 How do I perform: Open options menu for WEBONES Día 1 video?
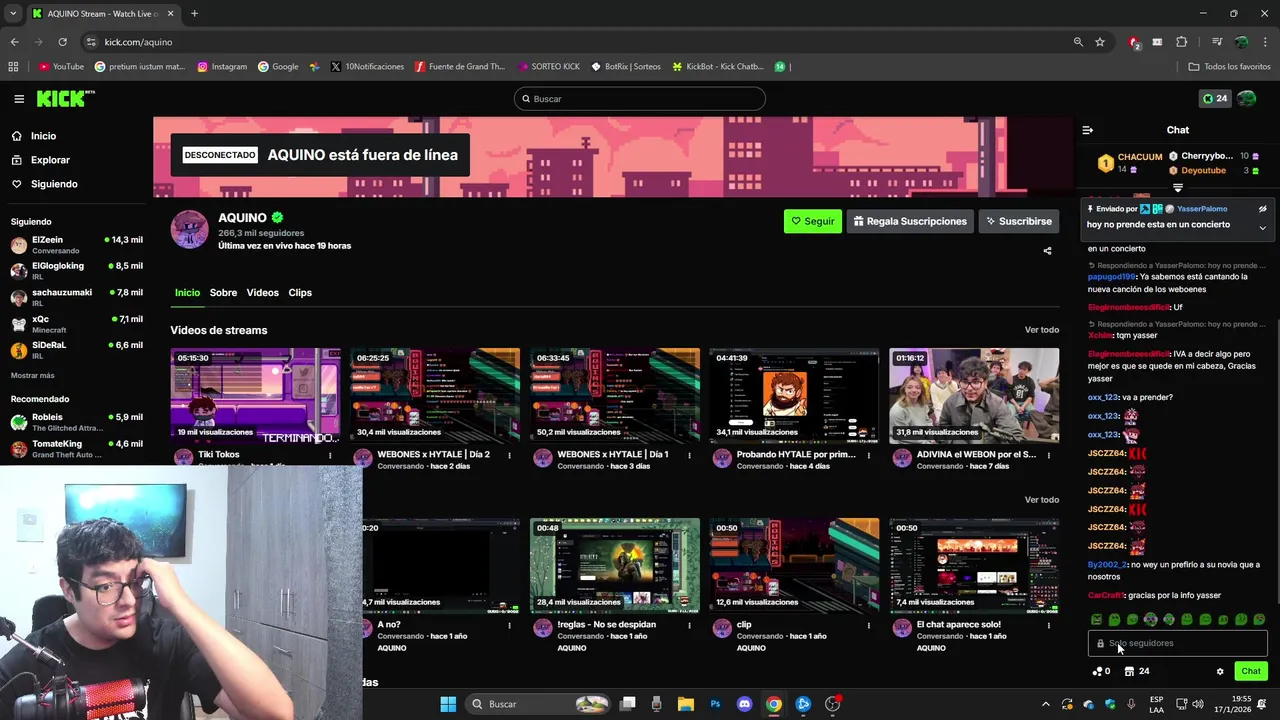689,455
